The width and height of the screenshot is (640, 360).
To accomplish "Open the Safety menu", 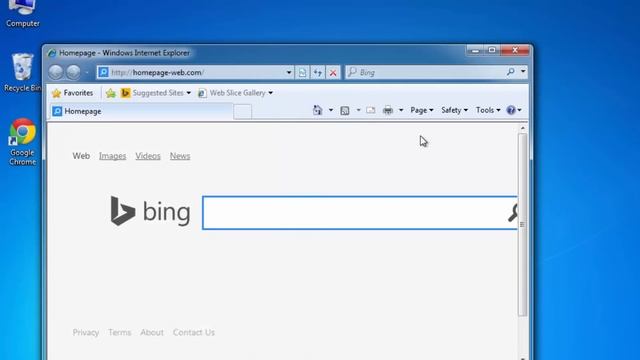I will [454, 110].
